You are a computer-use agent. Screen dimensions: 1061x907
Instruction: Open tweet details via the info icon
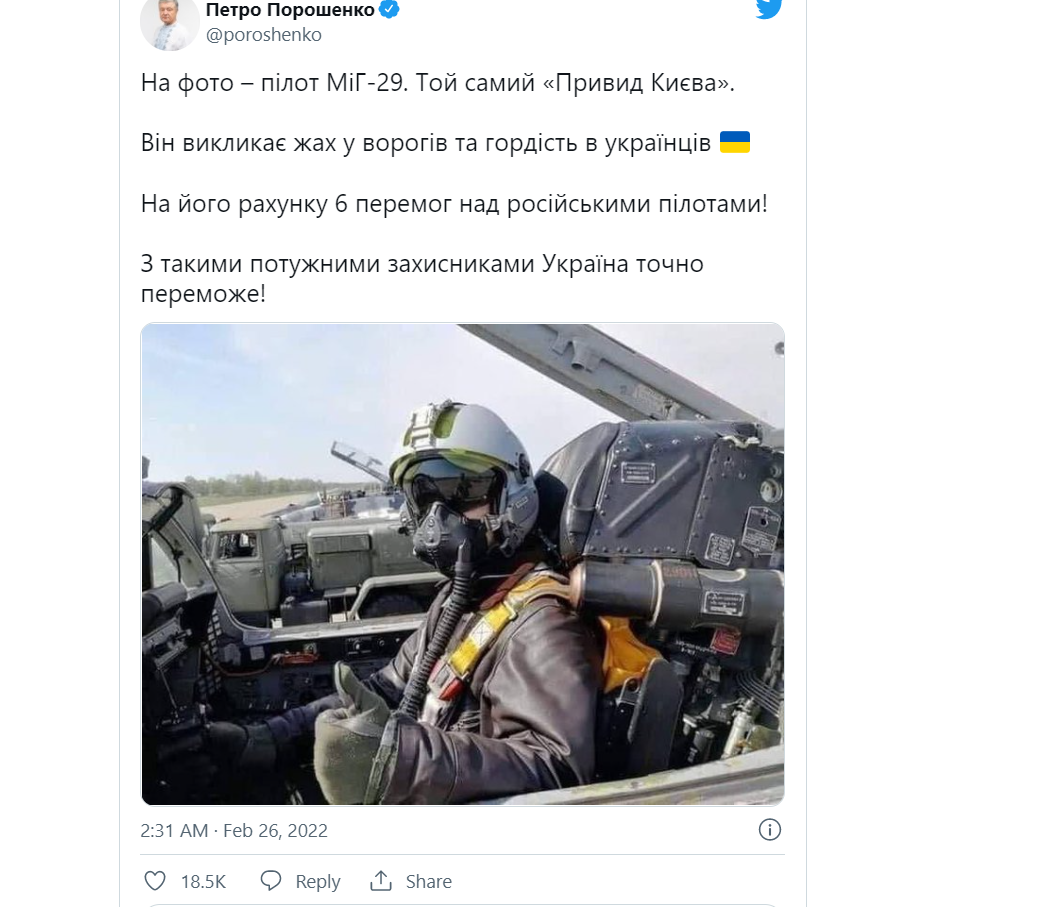click(769, 830)
